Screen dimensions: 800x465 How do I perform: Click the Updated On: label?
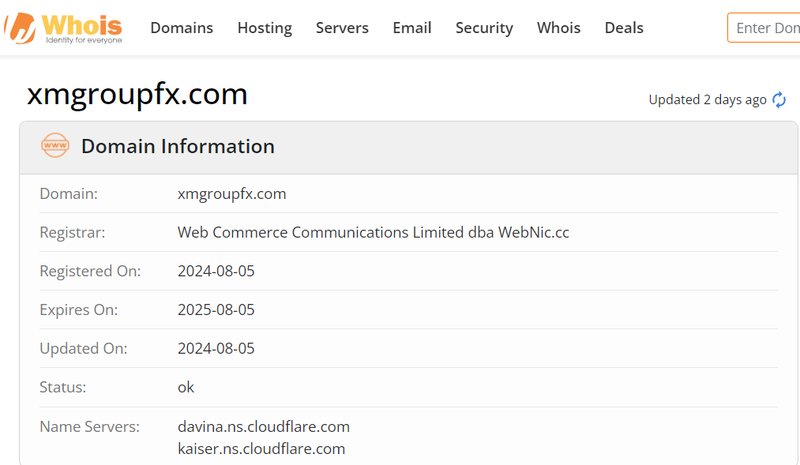coord(84,349)
